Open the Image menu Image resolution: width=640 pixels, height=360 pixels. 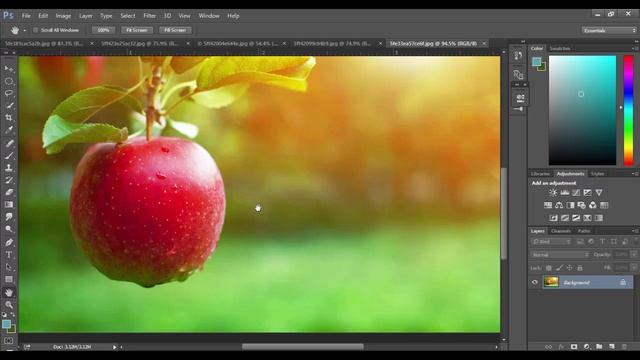coord(63,16)
